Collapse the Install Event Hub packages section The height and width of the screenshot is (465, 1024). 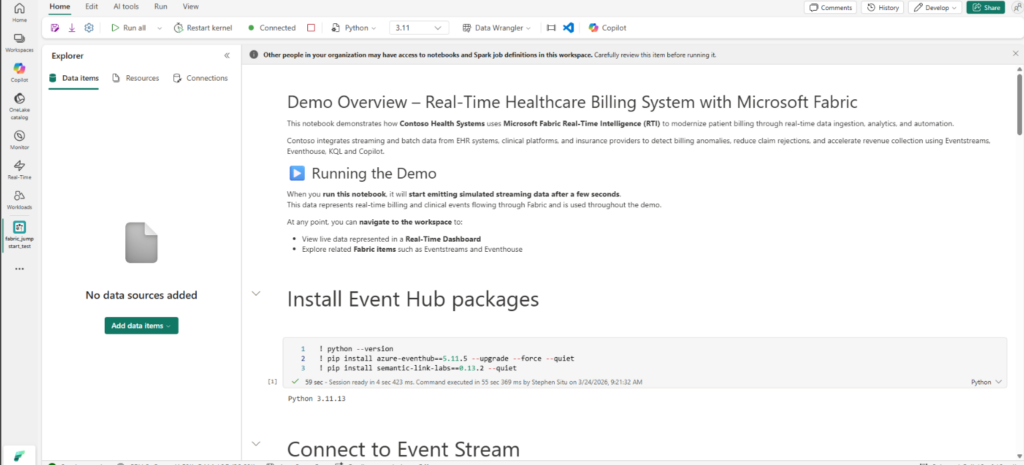(257, 294)
